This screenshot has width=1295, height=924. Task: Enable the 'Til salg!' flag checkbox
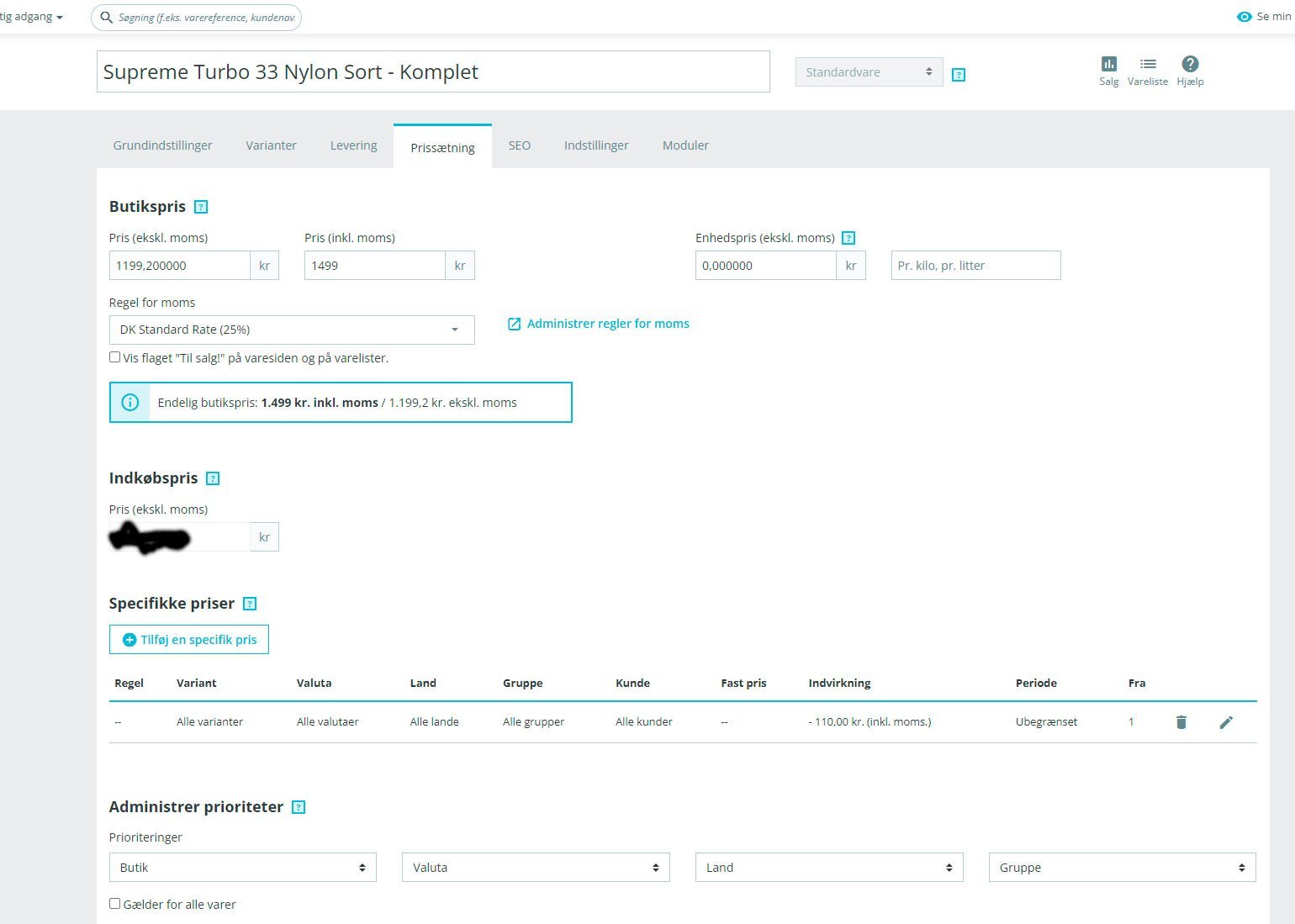[115, 357]
